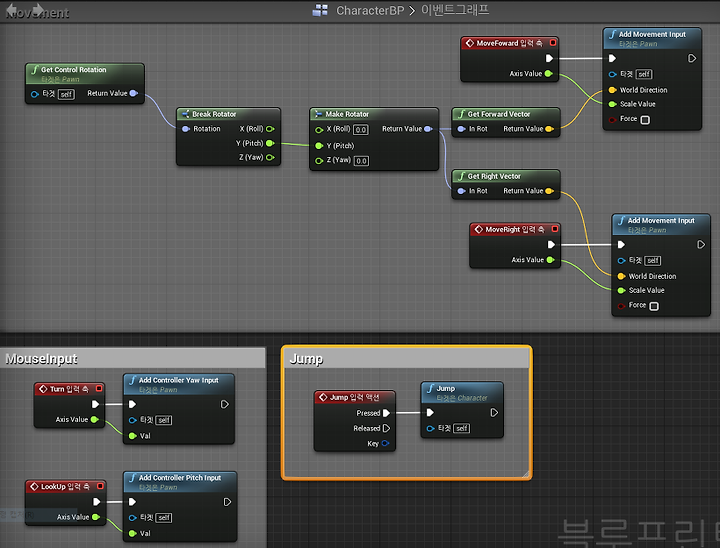The image size is (720, 548).
Task: Click the Axis Value pin on Turn event
Action: (x=94, y=419)
